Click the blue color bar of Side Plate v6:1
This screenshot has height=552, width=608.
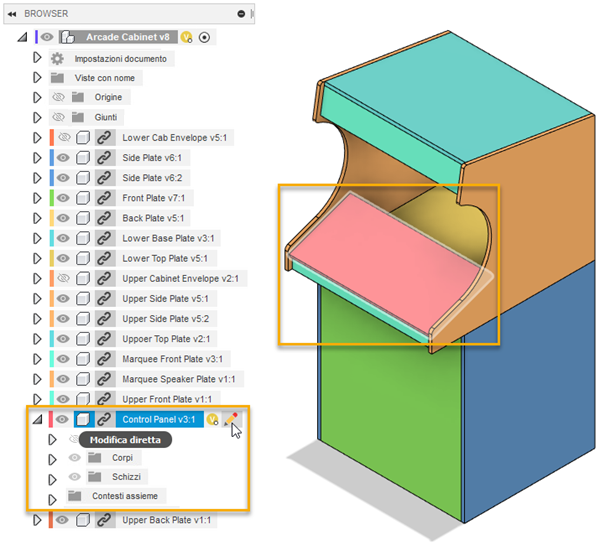coord(52,158)
